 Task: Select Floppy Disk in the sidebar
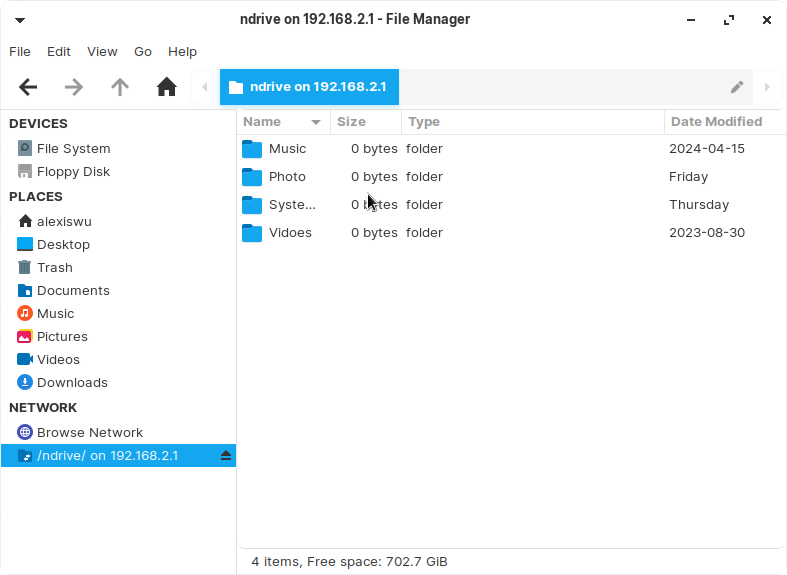click(x=118, y=172)
